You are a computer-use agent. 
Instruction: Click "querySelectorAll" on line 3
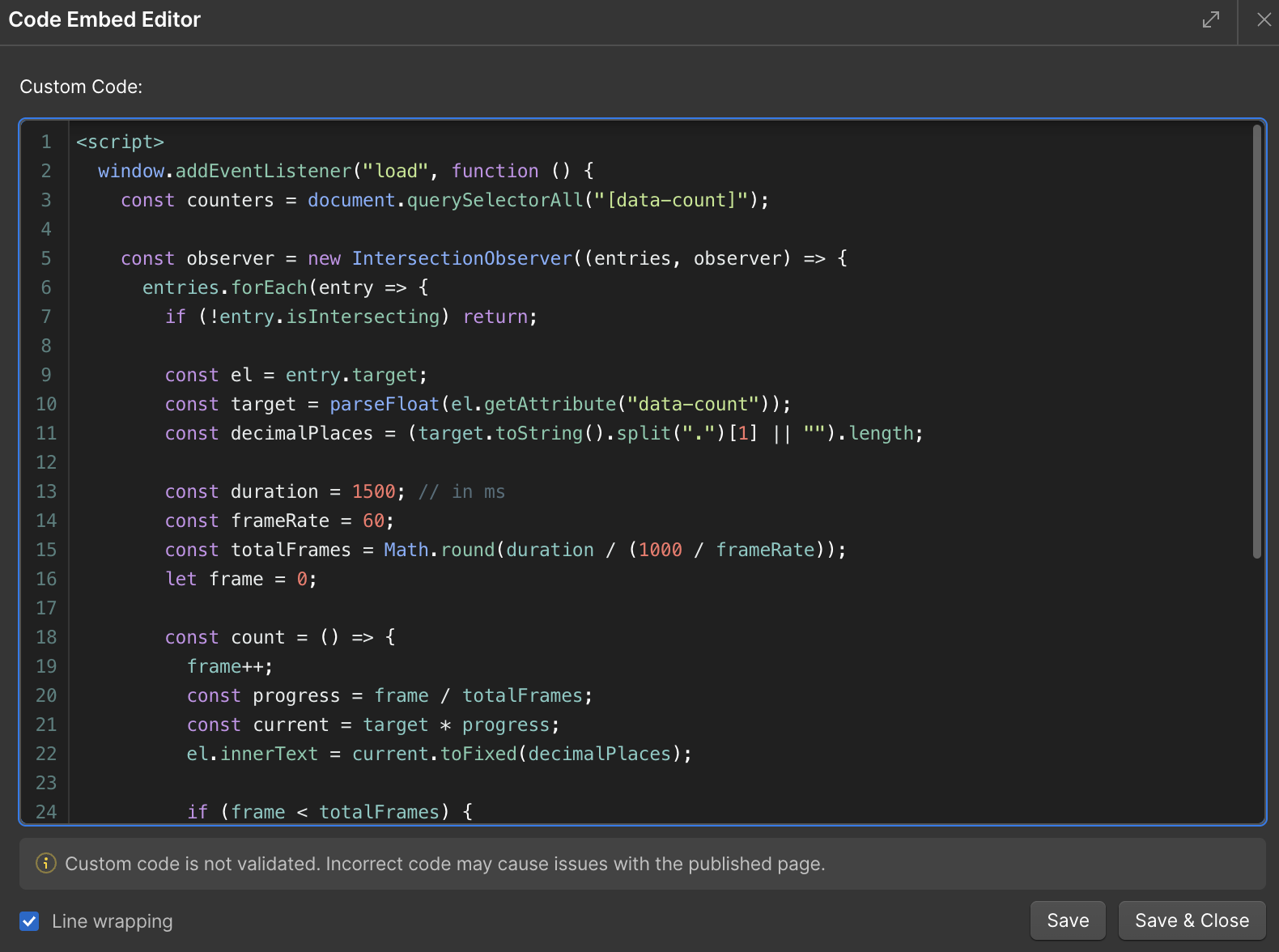click(495, 200)
